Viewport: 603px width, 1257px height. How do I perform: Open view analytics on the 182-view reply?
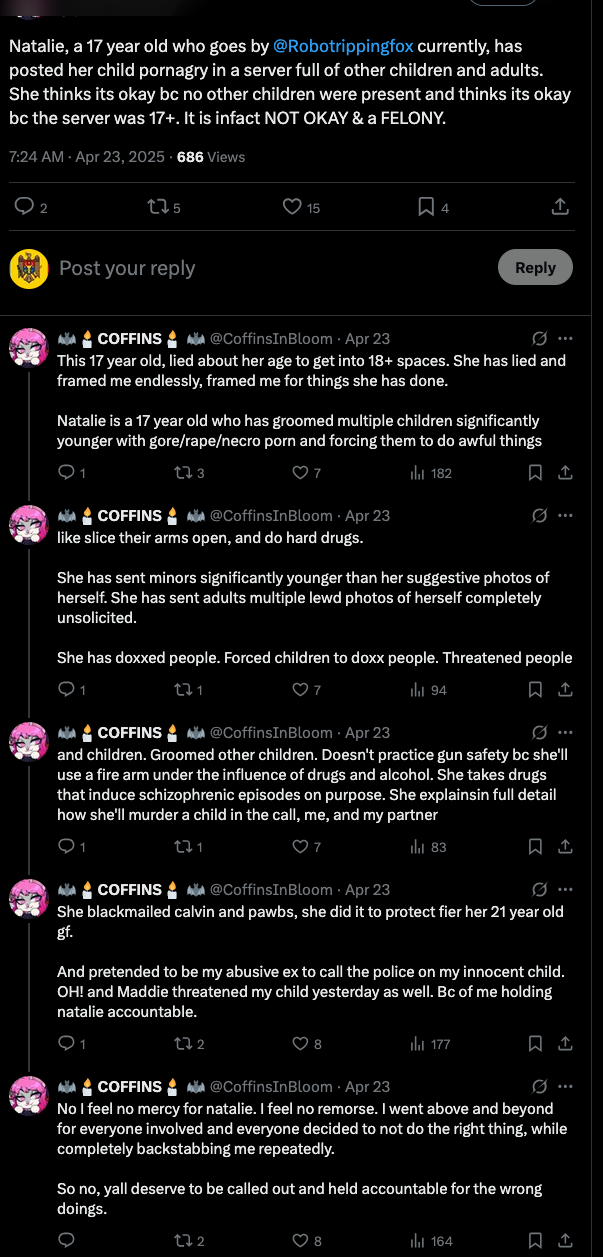(x=431, y=473)
